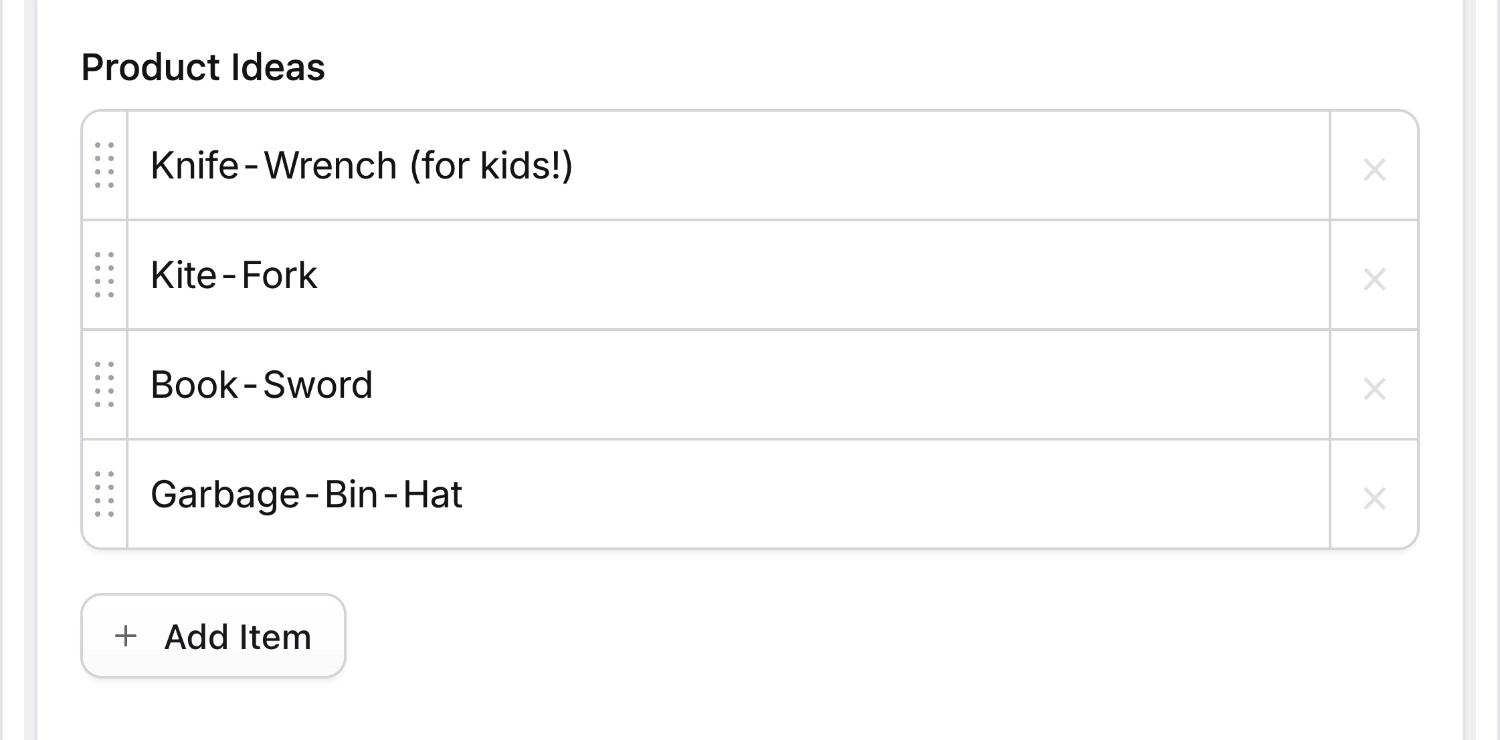Click the plus icon in Add Item
This screenshot has width=1500, height=740.
tap(125, 635)
